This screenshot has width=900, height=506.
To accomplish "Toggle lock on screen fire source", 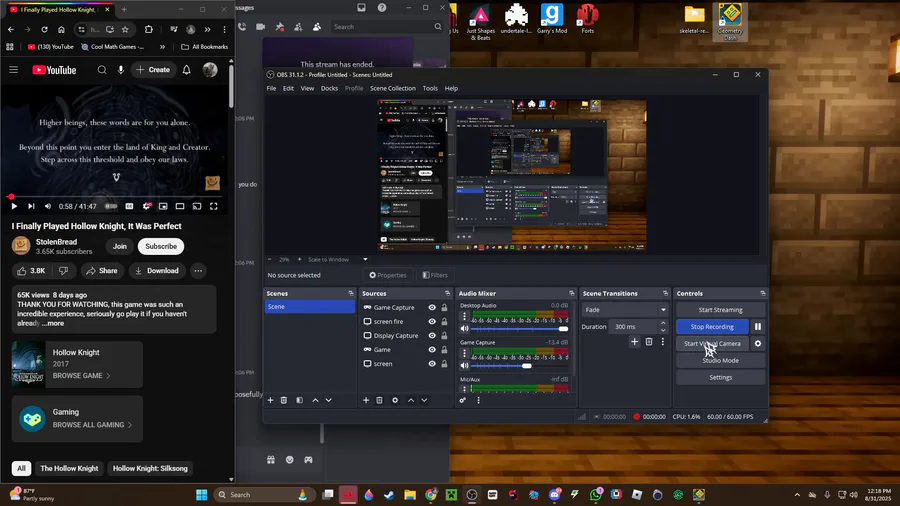I will (444, 321).
